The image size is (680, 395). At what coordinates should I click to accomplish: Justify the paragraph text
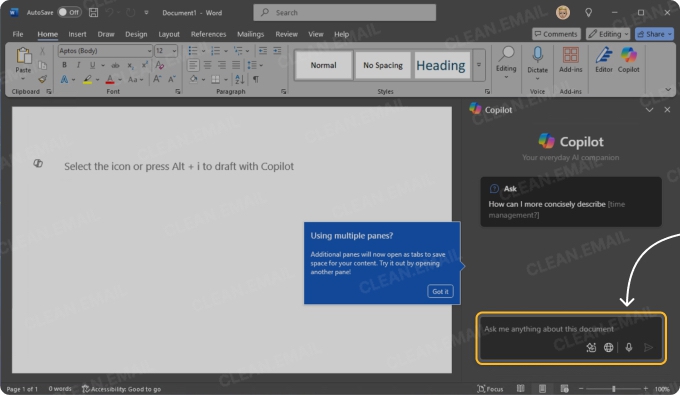tap(236, 65)
